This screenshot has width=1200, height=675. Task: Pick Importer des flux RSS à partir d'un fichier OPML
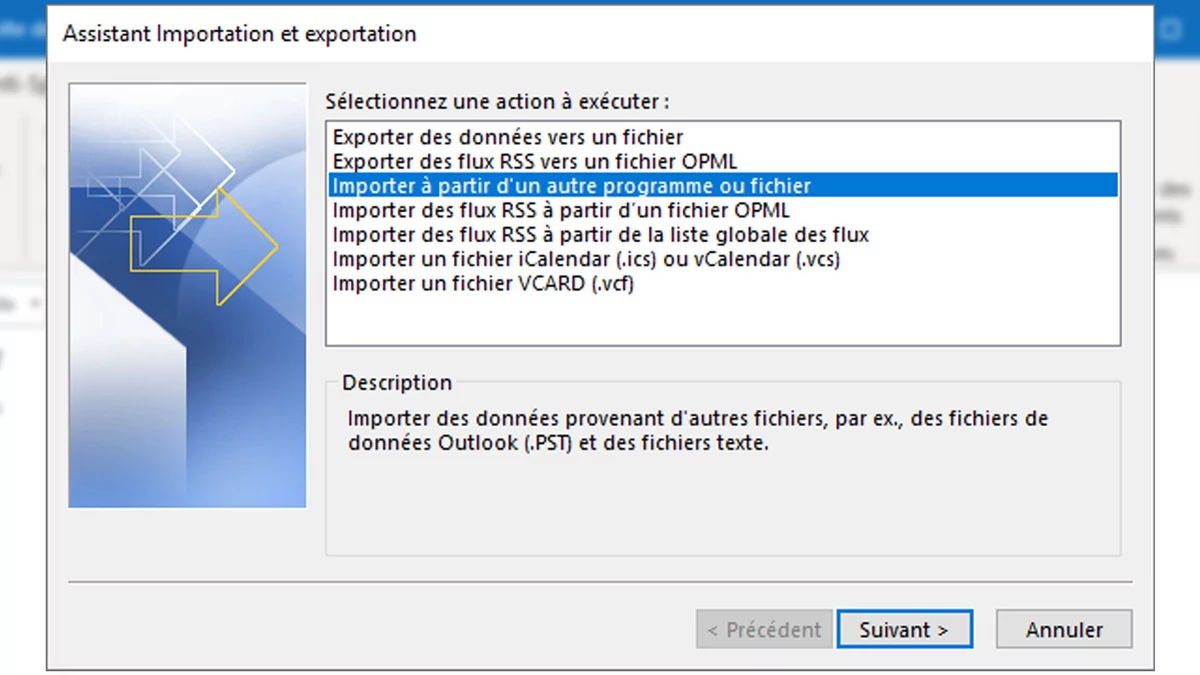tap(560, 210)
